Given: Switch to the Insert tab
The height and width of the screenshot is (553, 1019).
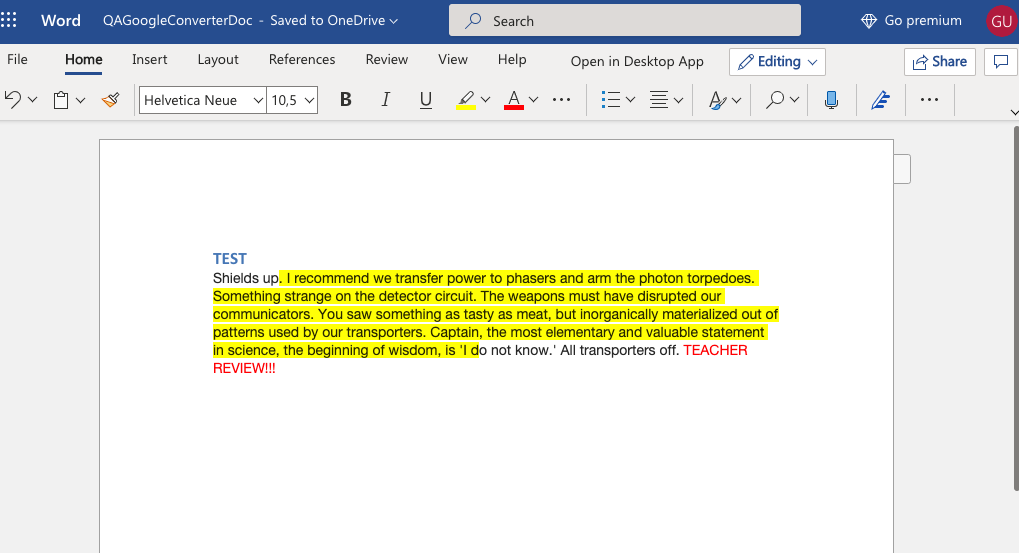Looking at the screenshot, I should coord(149,59).
